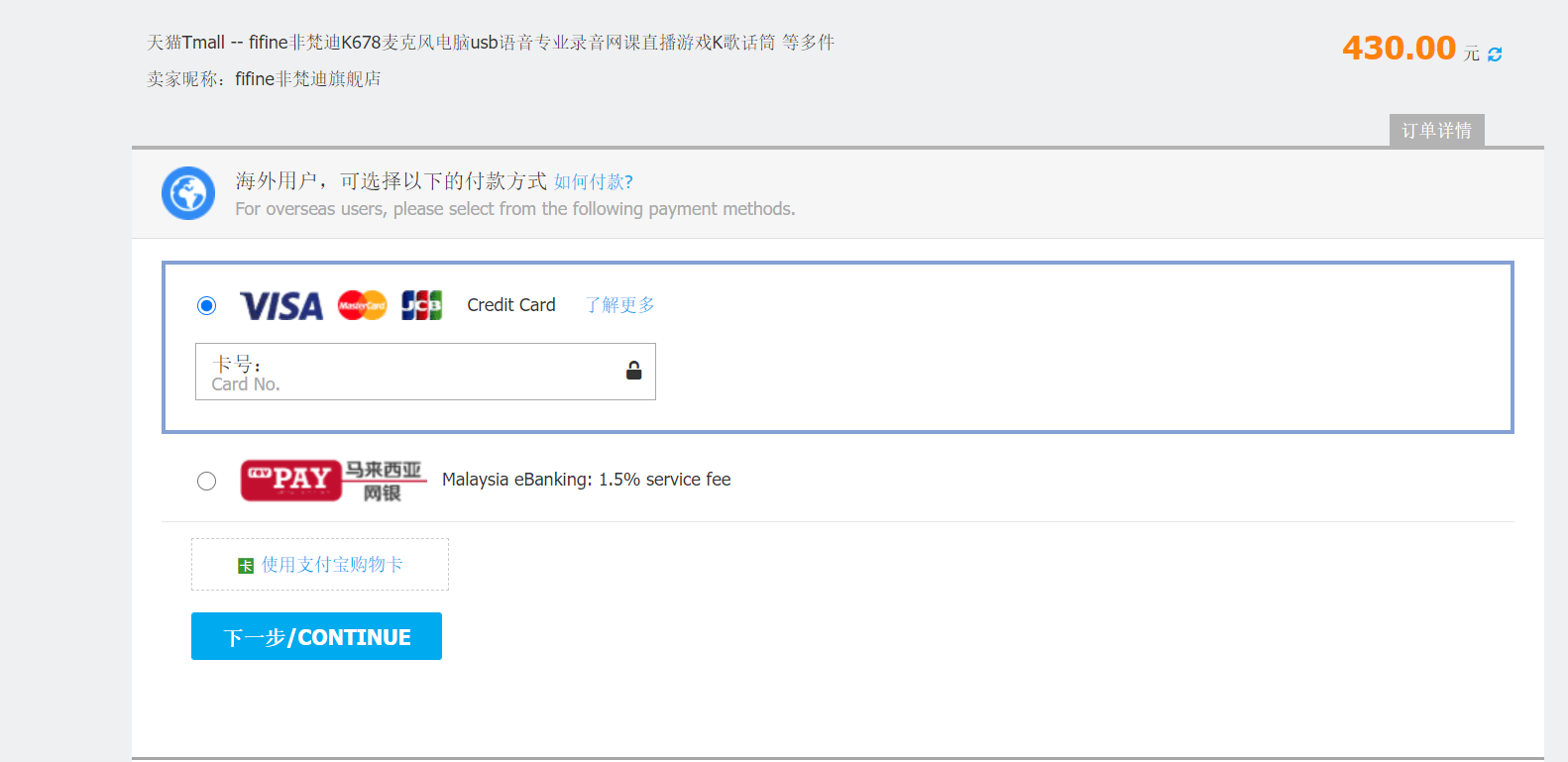Image resolution: width=1568 pixels, height=762 pixels.
Task: Open the 如何付款? help link
Action: [594, 181]
